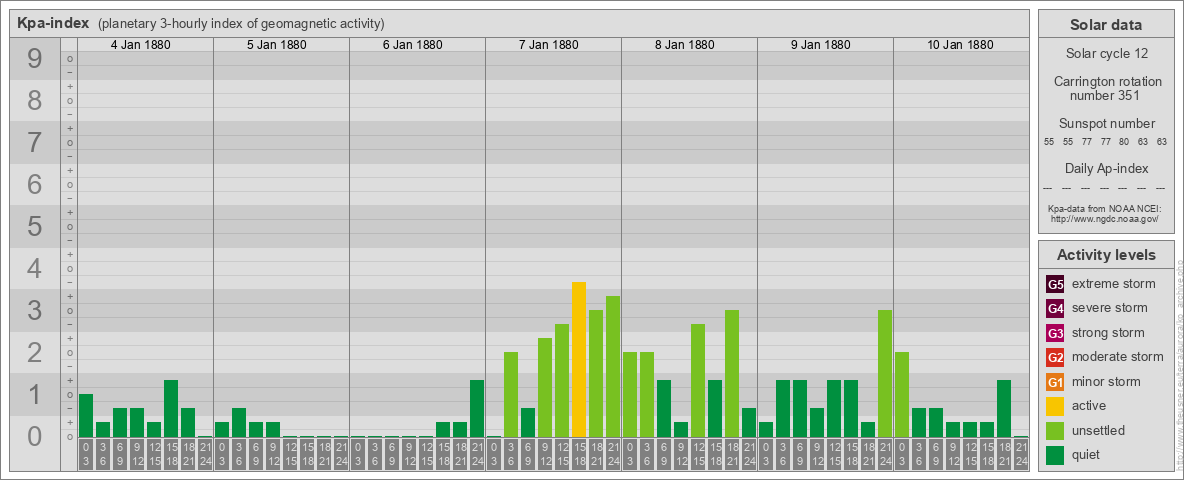
Task: Select the light green unsettled legend swatch
Action: tap(1055, 430)
